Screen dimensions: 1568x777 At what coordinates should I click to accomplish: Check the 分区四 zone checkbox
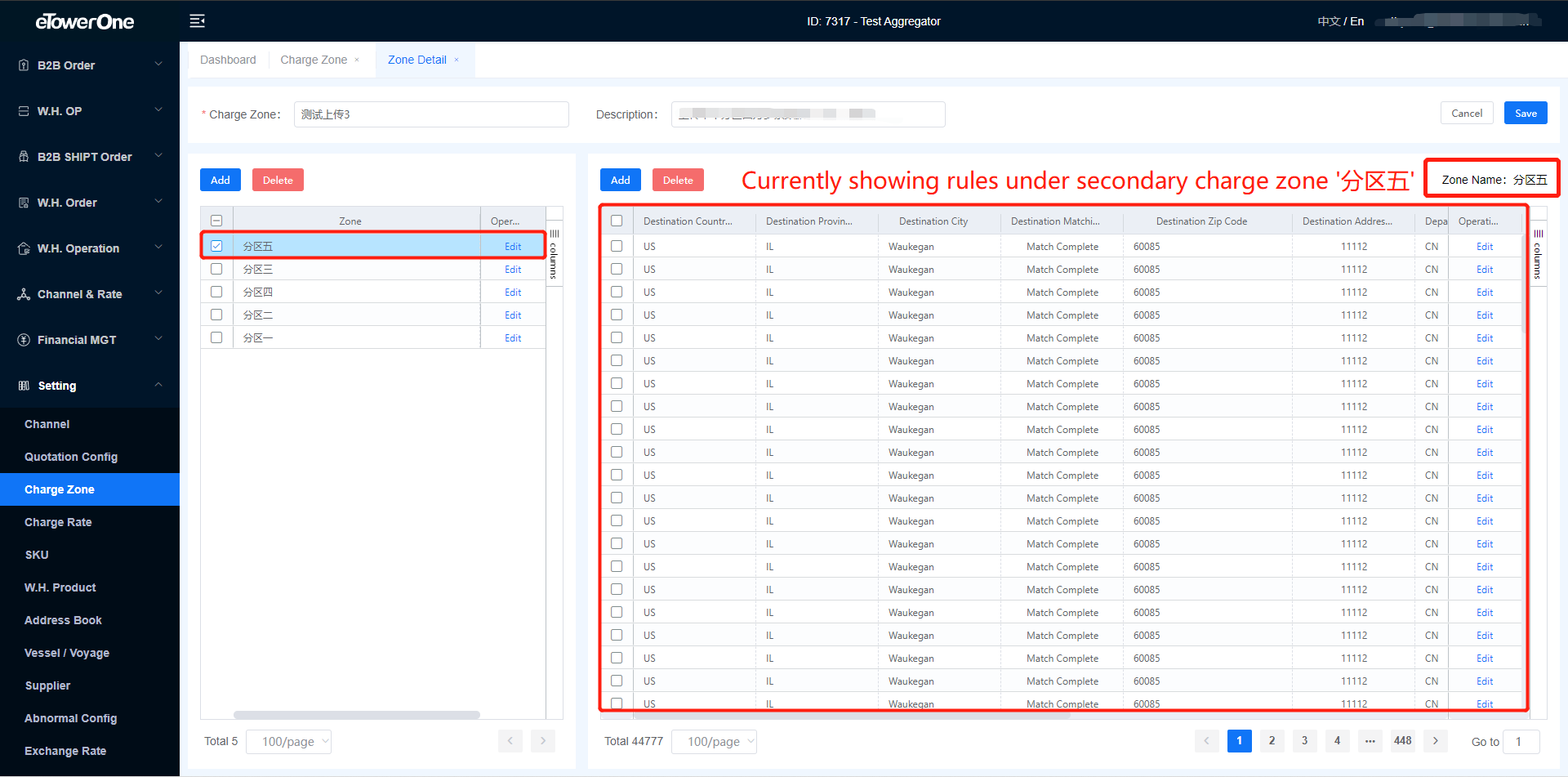[216, 292]
